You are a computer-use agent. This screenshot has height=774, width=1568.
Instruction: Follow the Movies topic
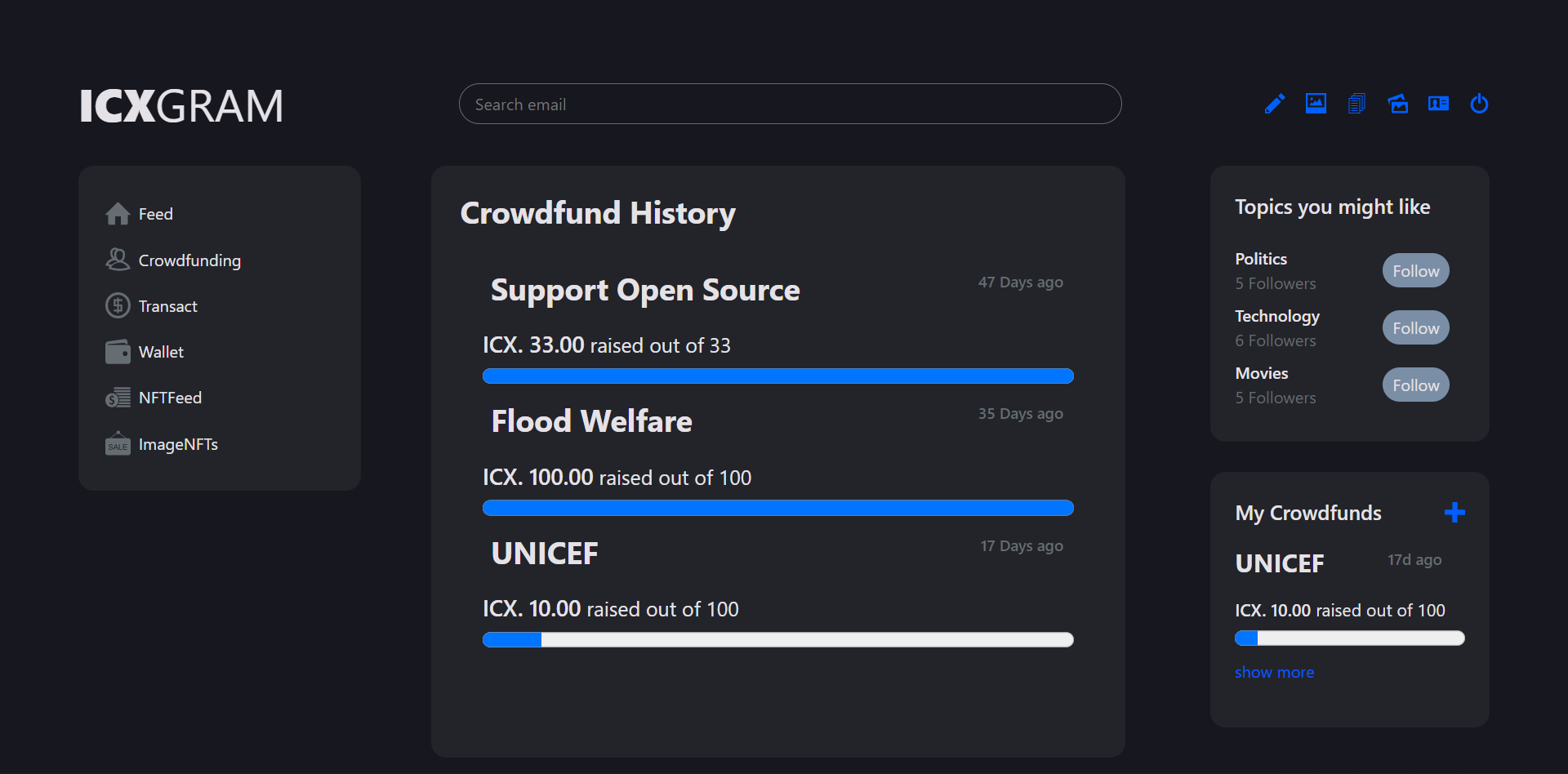pyautogui.click(x=1415, y=385)
